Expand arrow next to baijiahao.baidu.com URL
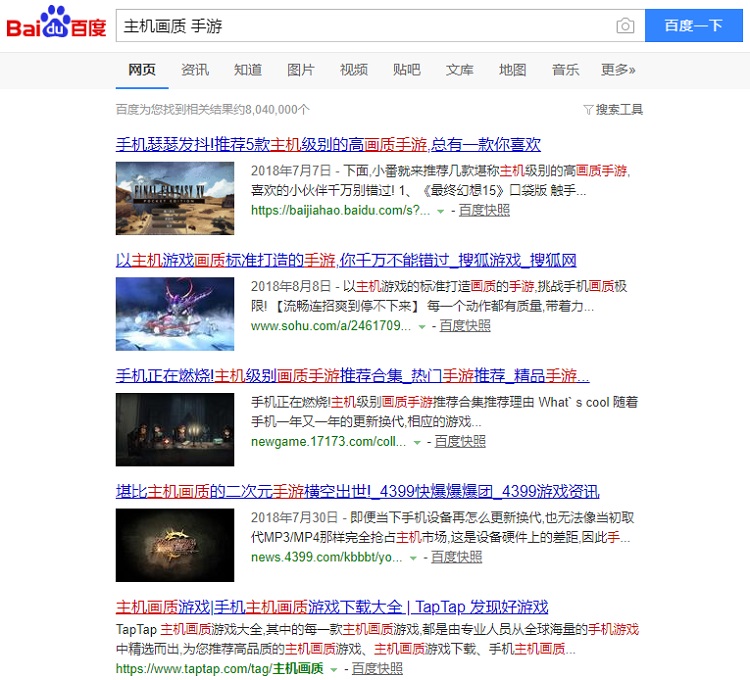The width and height of the screenshot is (750, 680). tap(441, 211)
